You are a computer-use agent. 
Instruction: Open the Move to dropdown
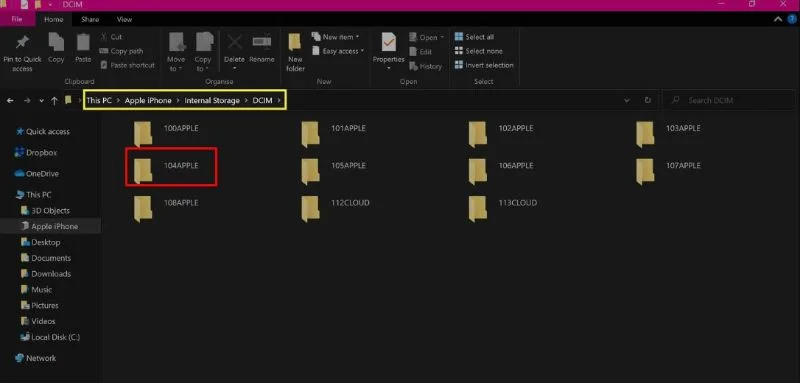[x=176, y=53]
